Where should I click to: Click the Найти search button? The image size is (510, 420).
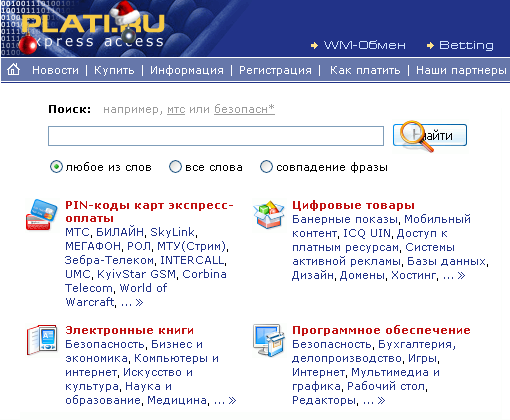click(430, 135)
